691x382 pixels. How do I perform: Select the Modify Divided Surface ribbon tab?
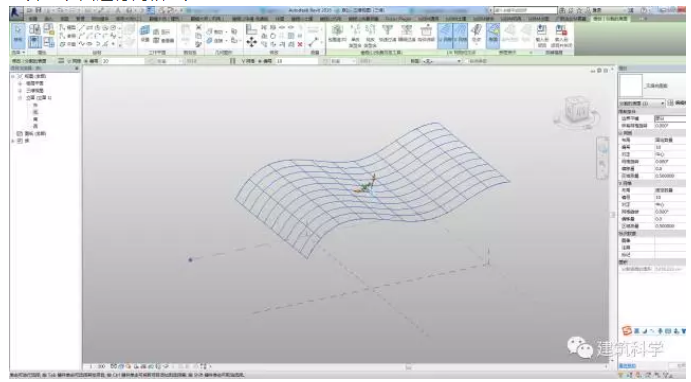(610, 19)
